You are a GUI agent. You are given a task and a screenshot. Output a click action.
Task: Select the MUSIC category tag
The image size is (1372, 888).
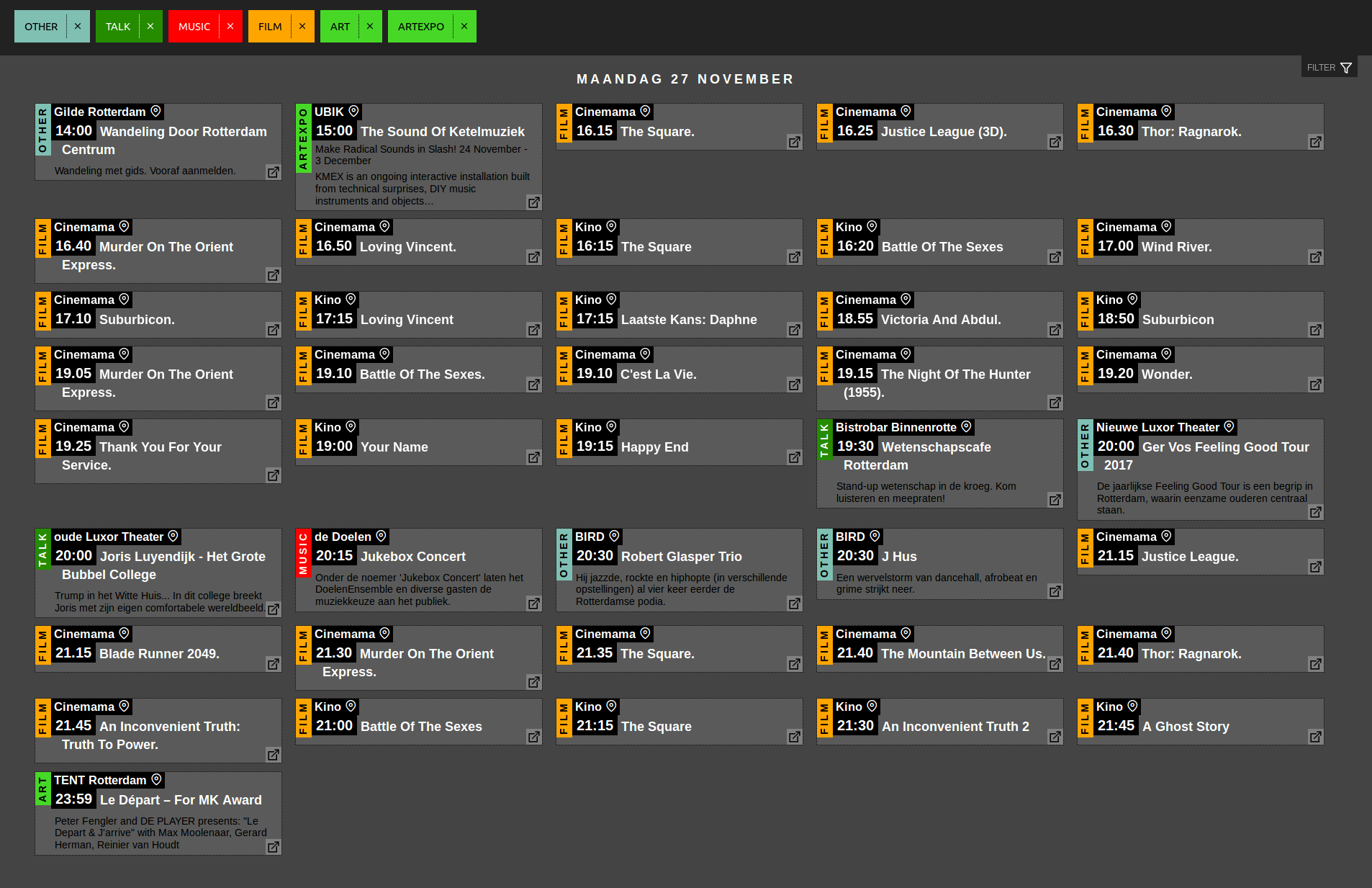coord(194,27)
